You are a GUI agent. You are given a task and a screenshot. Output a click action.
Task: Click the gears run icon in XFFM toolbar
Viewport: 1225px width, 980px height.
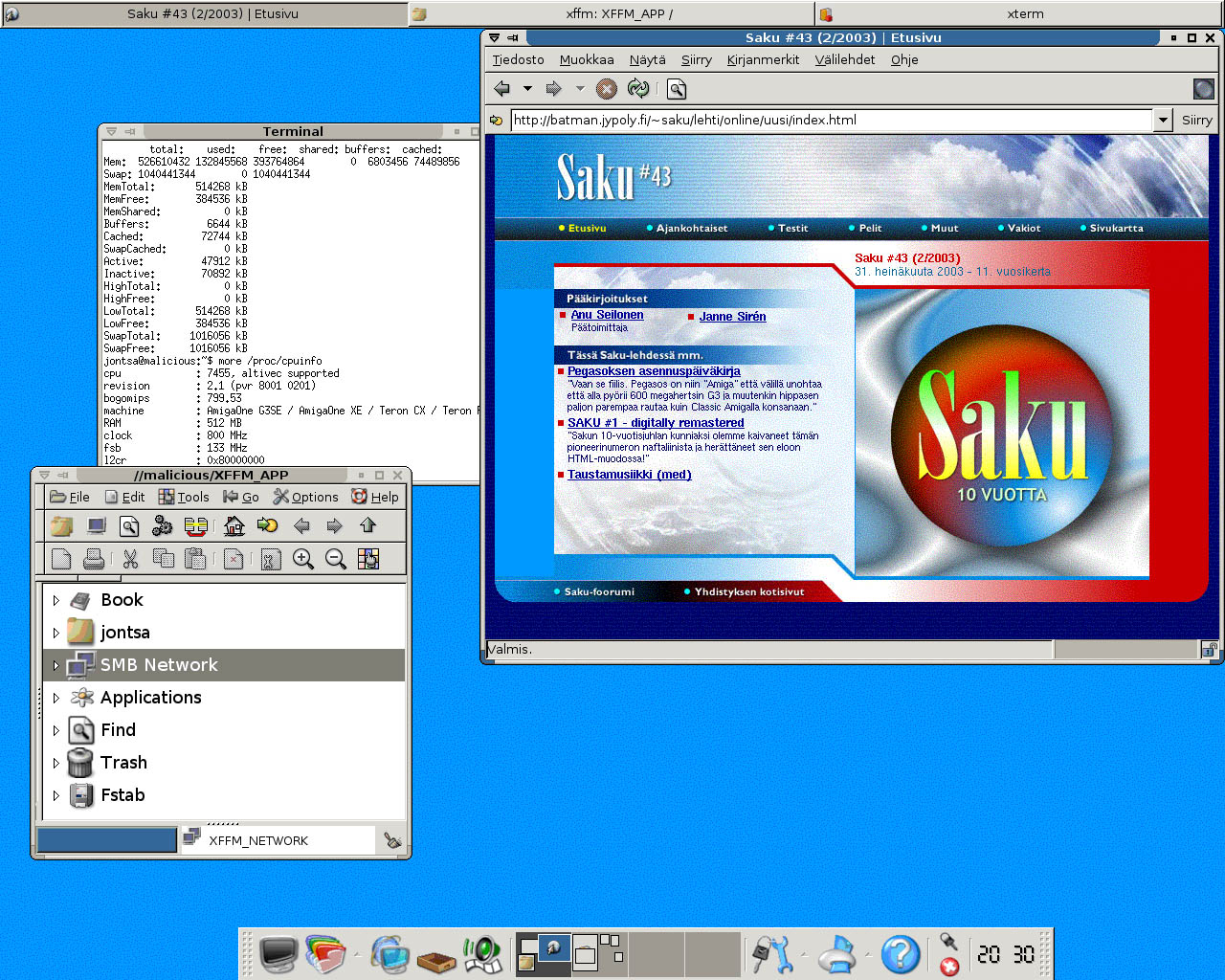[163, 525]
